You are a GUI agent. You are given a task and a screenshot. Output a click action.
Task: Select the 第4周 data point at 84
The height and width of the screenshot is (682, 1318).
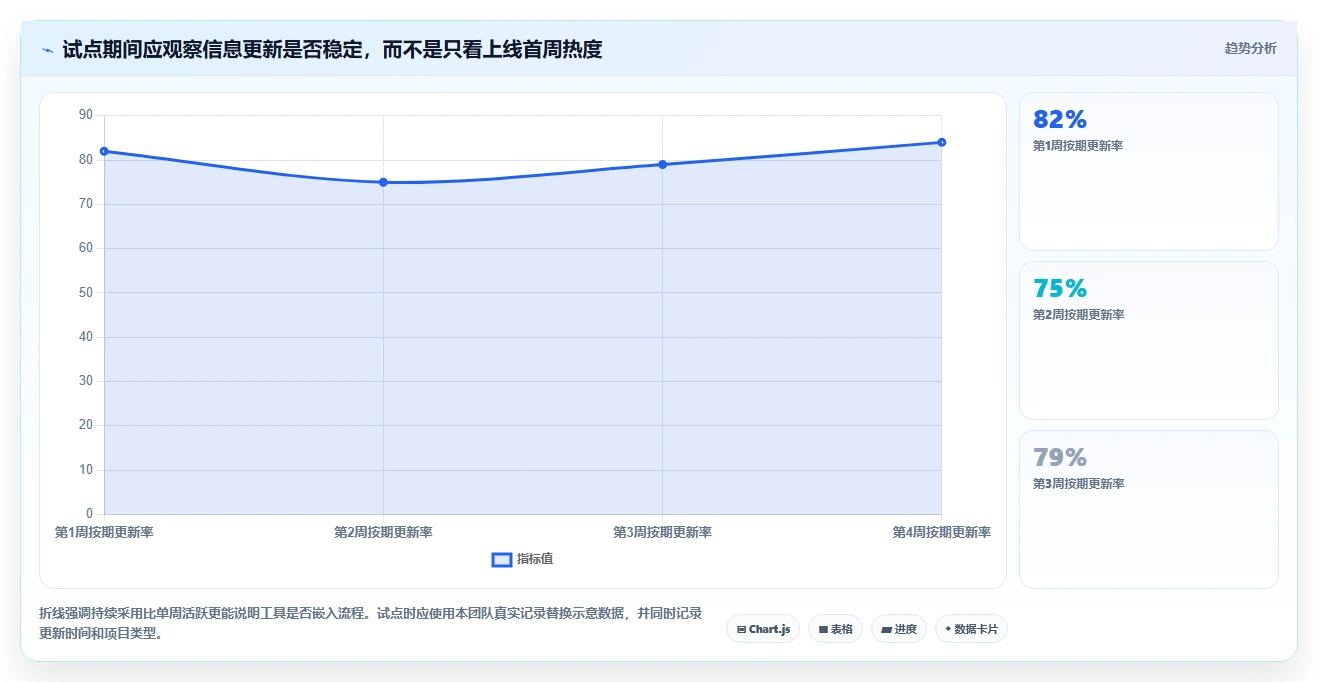tap(941, 142)
